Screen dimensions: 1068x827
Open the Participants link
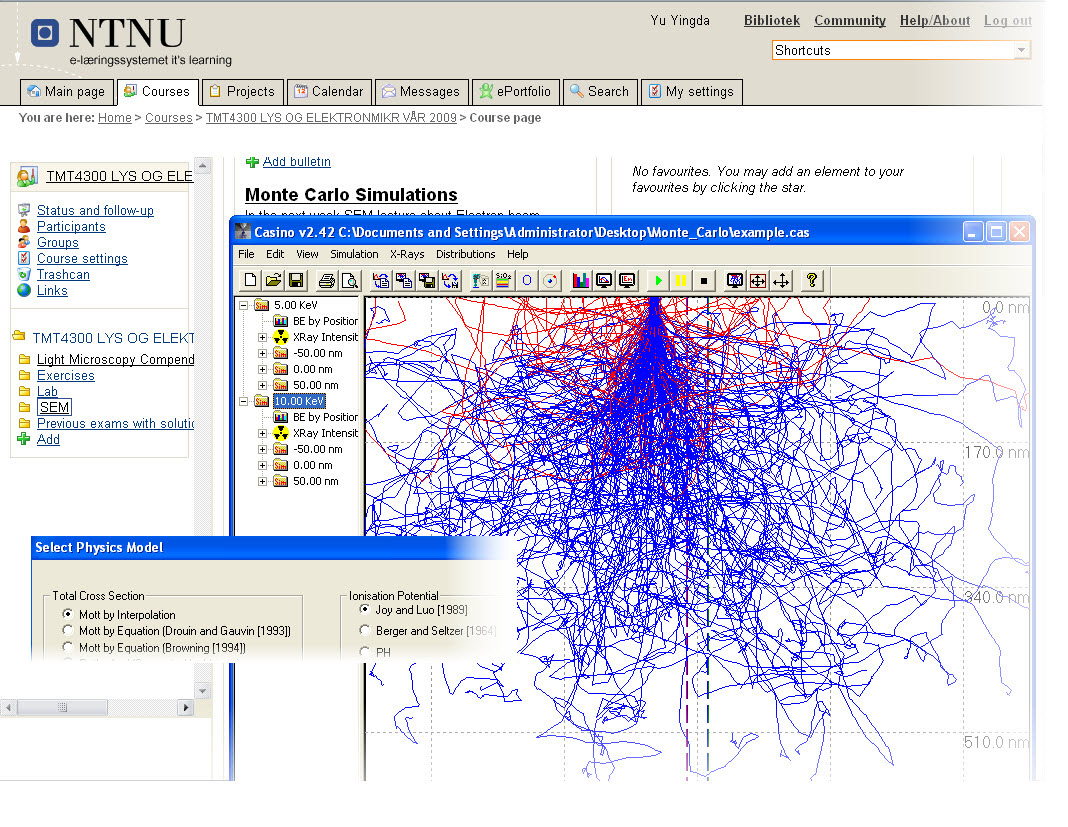pyautogui.click(x=71, y=227)
